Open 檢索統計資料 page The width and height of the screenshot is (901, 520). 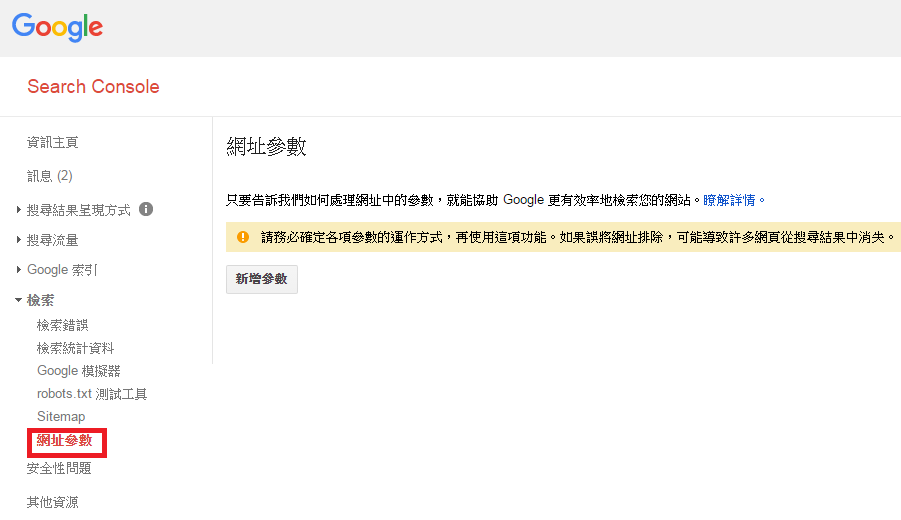coord(75,348)
